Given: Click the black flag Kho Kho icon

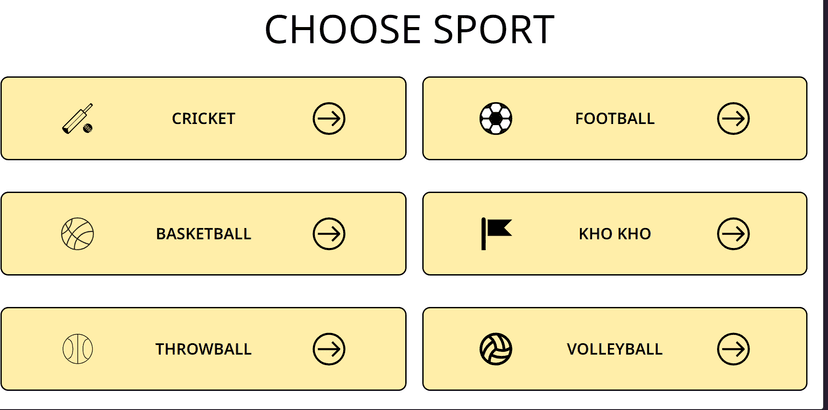Looking at the screenshot, I should (x=496, y=234).
